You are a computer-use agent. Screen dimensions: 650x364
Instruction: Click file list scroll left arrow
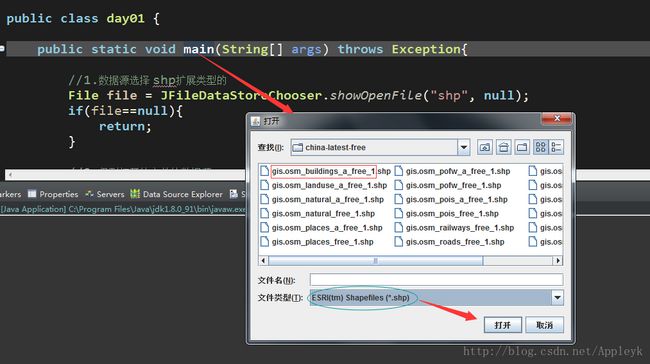[x=263, y=260]
